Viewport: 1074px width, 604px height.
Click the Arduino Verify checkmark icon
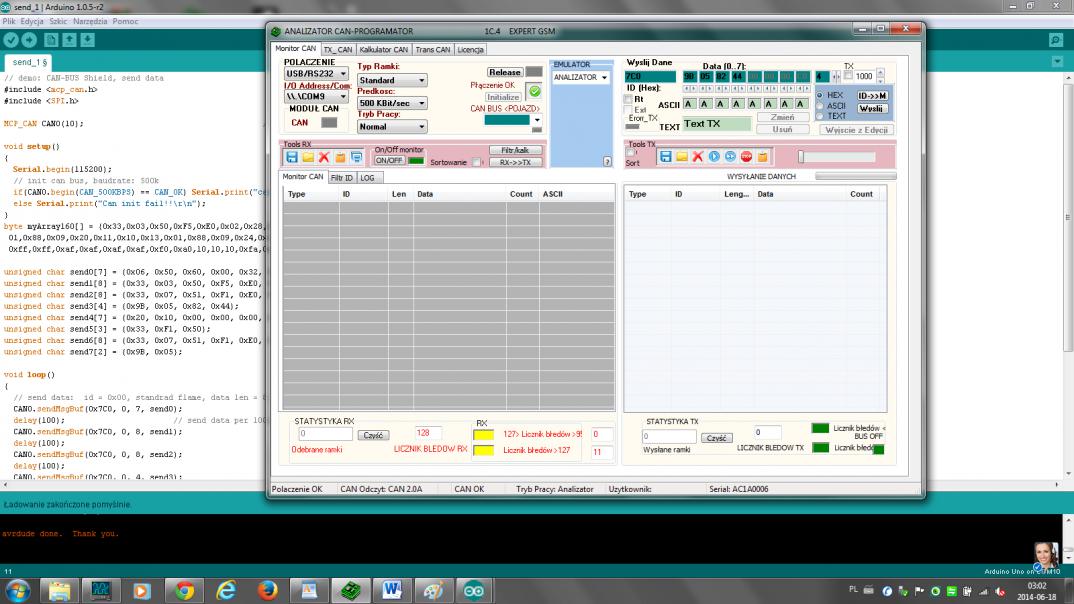click(13, 40)
